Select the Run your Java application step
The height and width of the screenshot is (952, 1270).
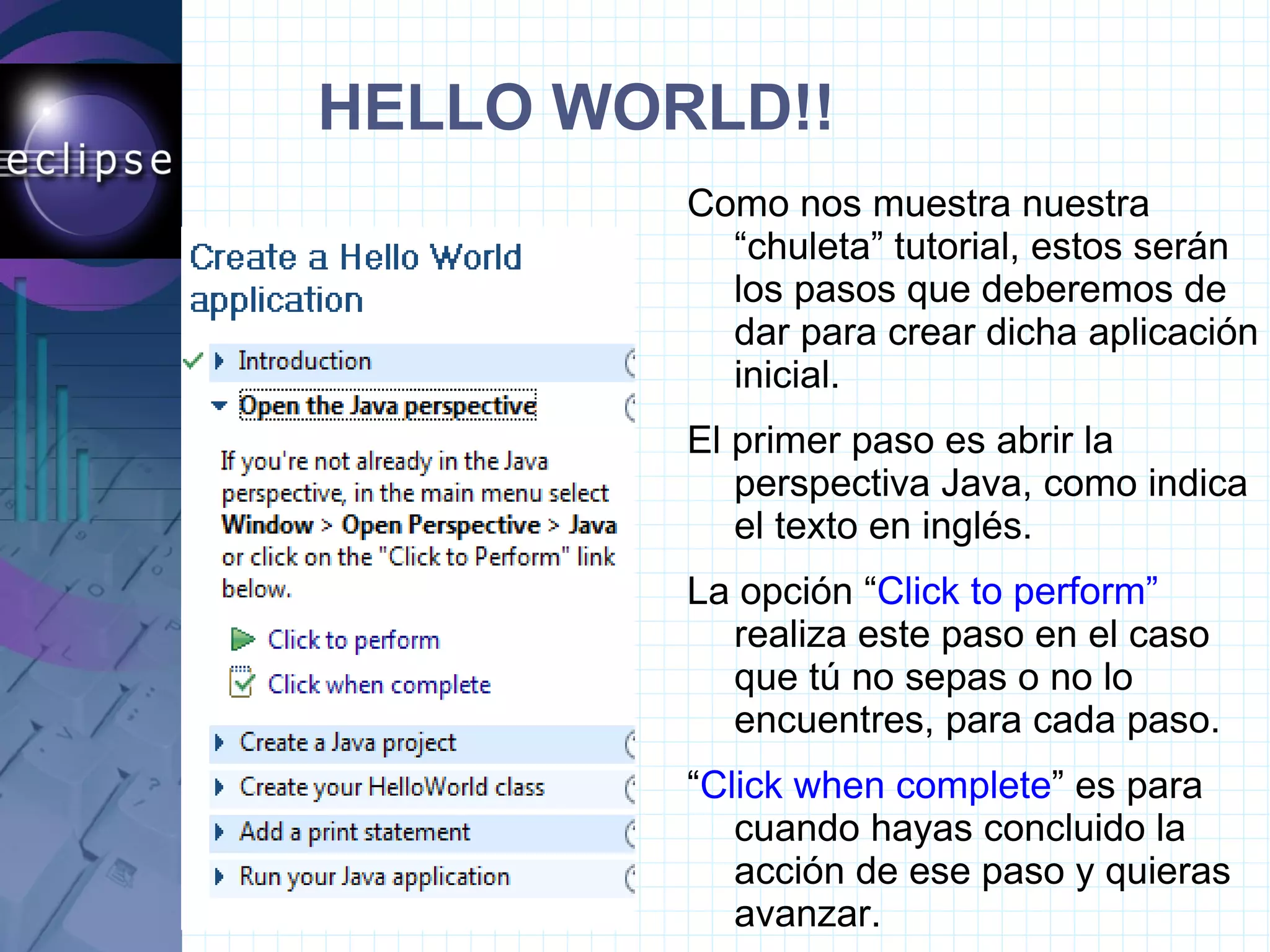375,877
